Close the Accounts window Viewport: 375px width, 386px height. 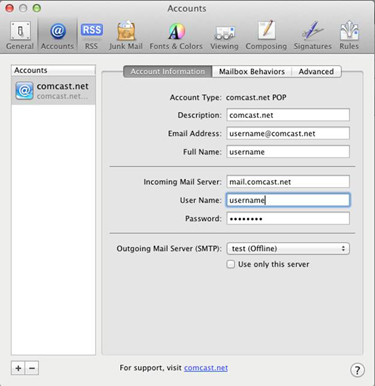(9, 8)
